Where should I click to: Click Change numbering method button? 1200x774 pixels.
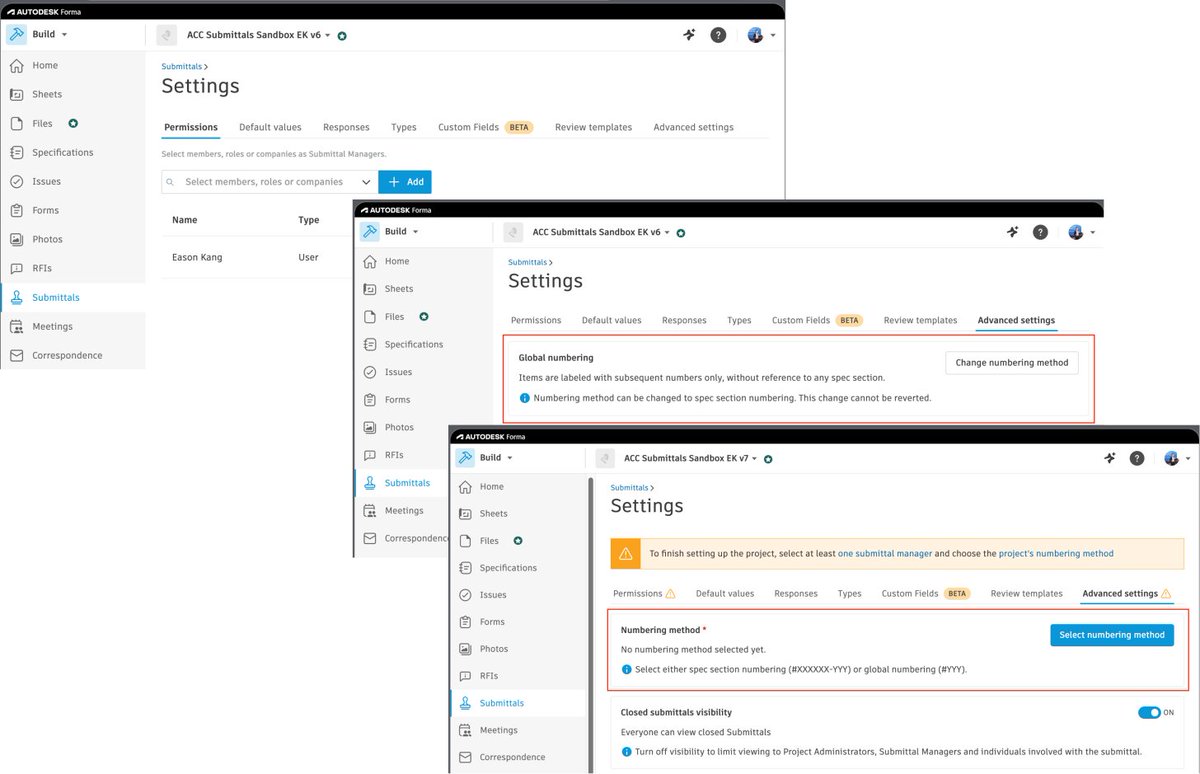(1012, 362)
